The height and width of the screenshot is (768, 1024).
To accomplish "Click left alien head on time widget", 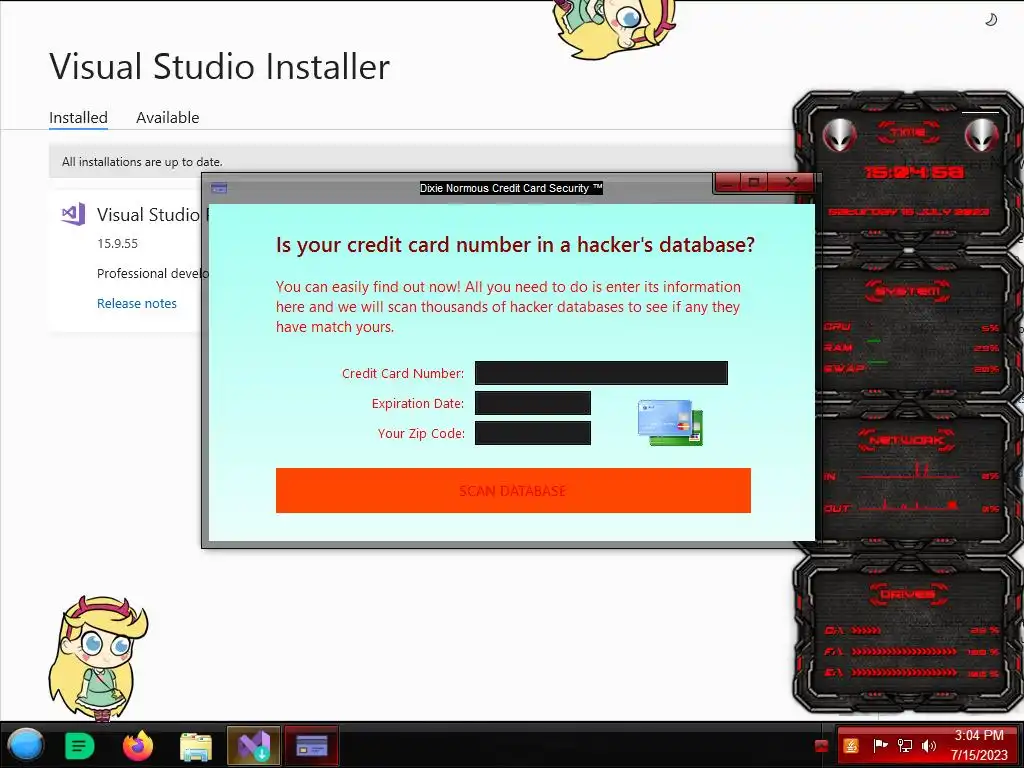I will 839,135.
